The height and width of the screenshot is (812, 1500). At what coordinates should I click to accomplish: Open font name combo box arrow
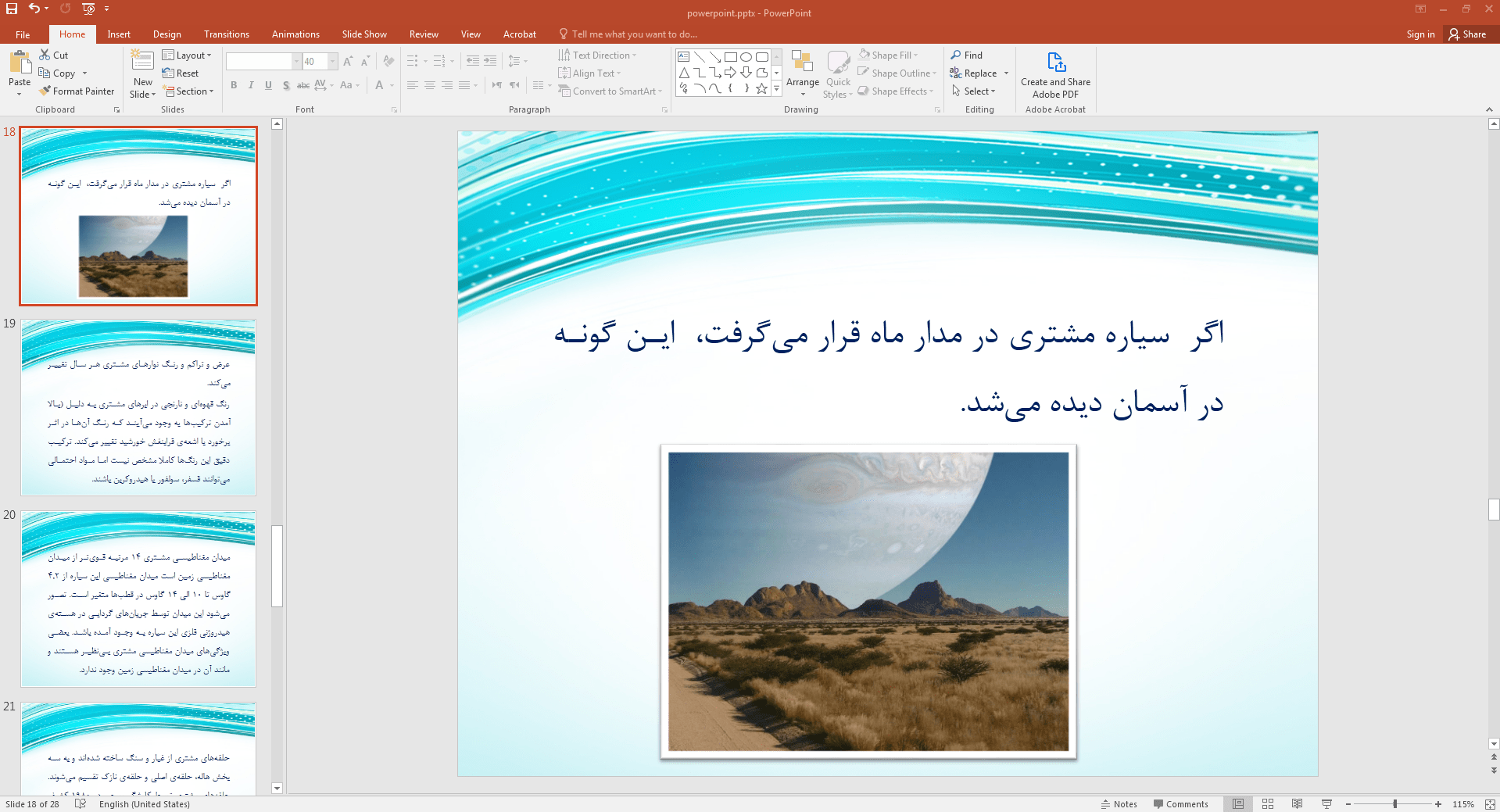click(296, 61)
